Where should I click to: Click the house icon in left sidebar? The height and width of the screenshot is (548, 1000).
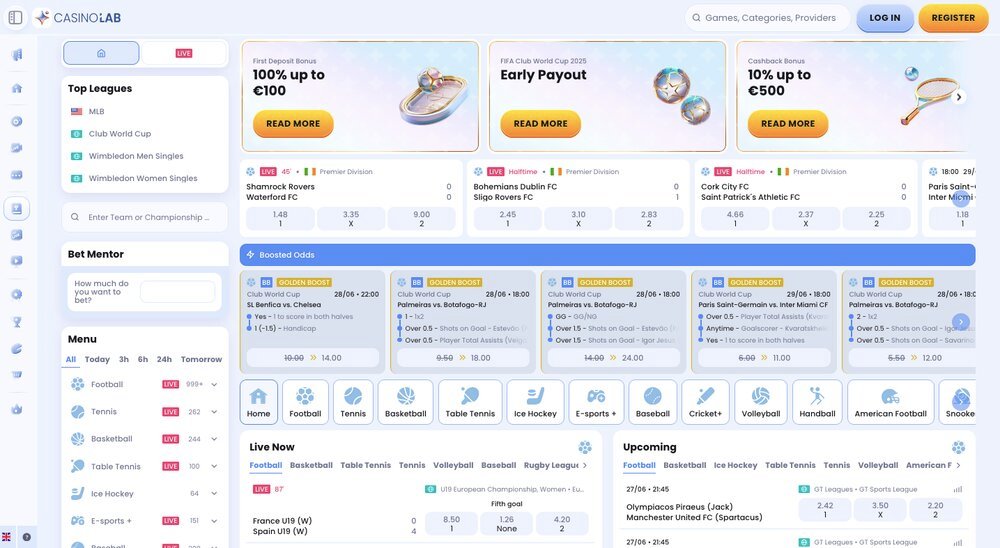click(17, 88)
